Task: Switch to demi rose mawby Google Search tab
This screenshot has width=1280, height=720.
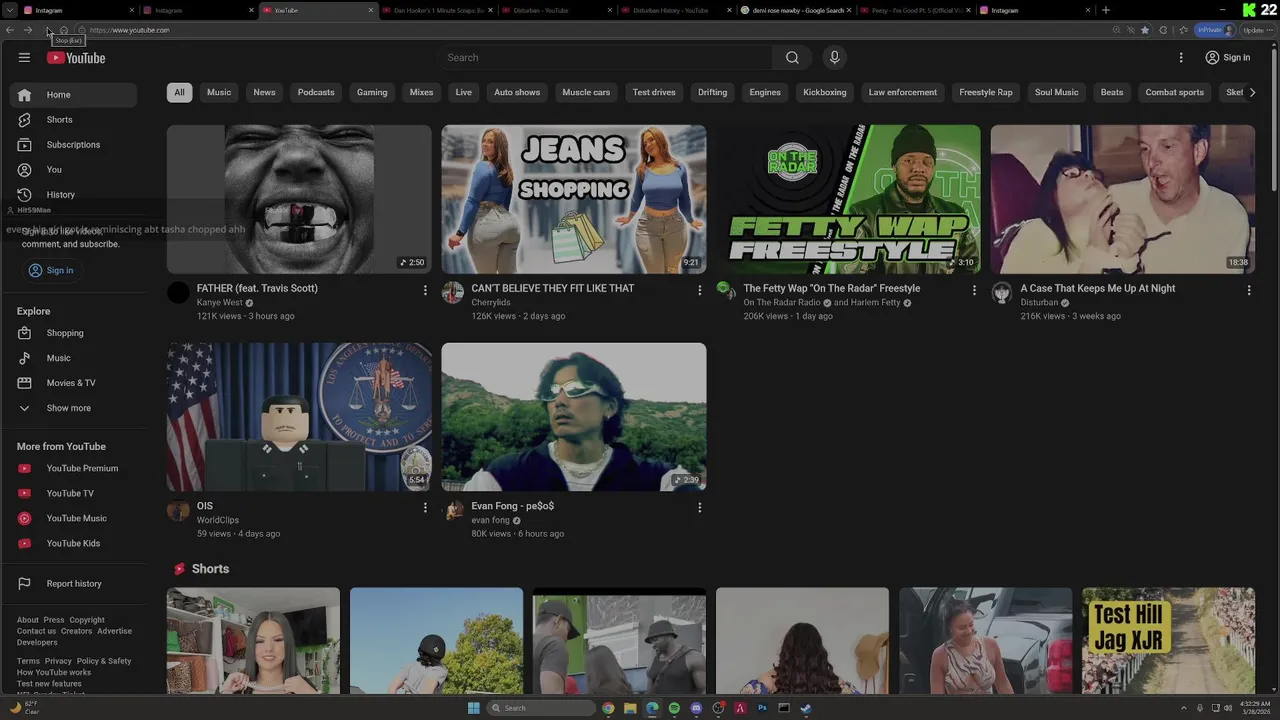Action: coord(797,10)
